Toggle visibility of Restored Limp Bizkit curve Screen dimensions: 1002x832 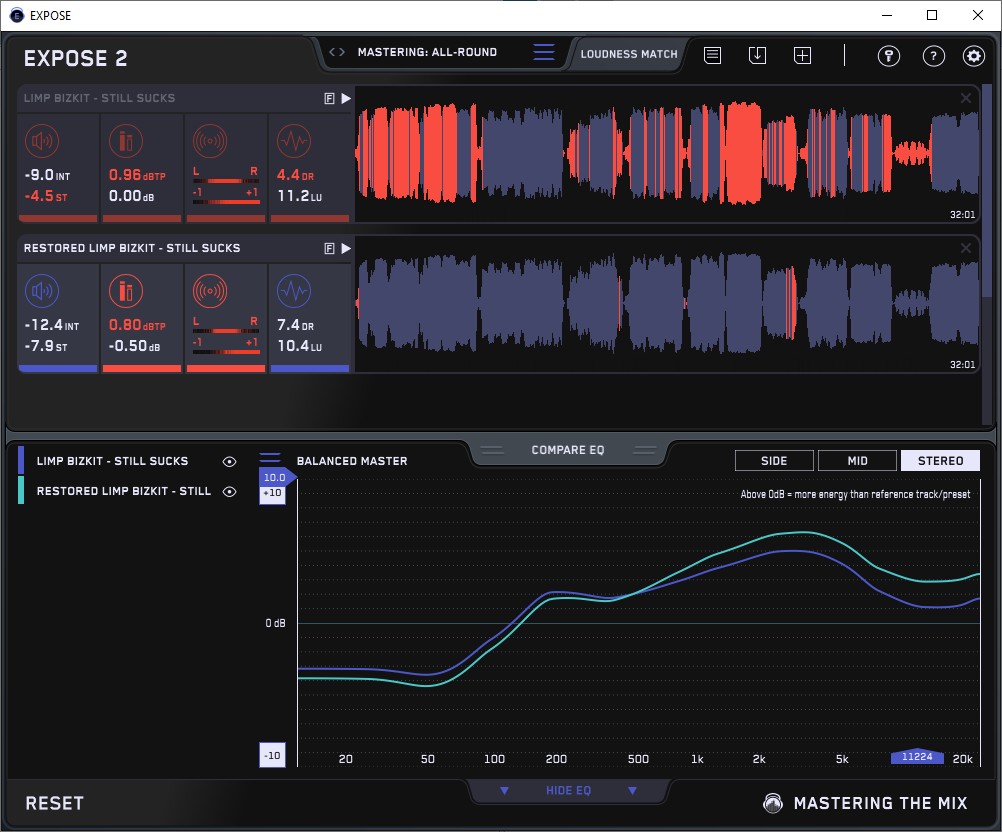click(230, 491)
